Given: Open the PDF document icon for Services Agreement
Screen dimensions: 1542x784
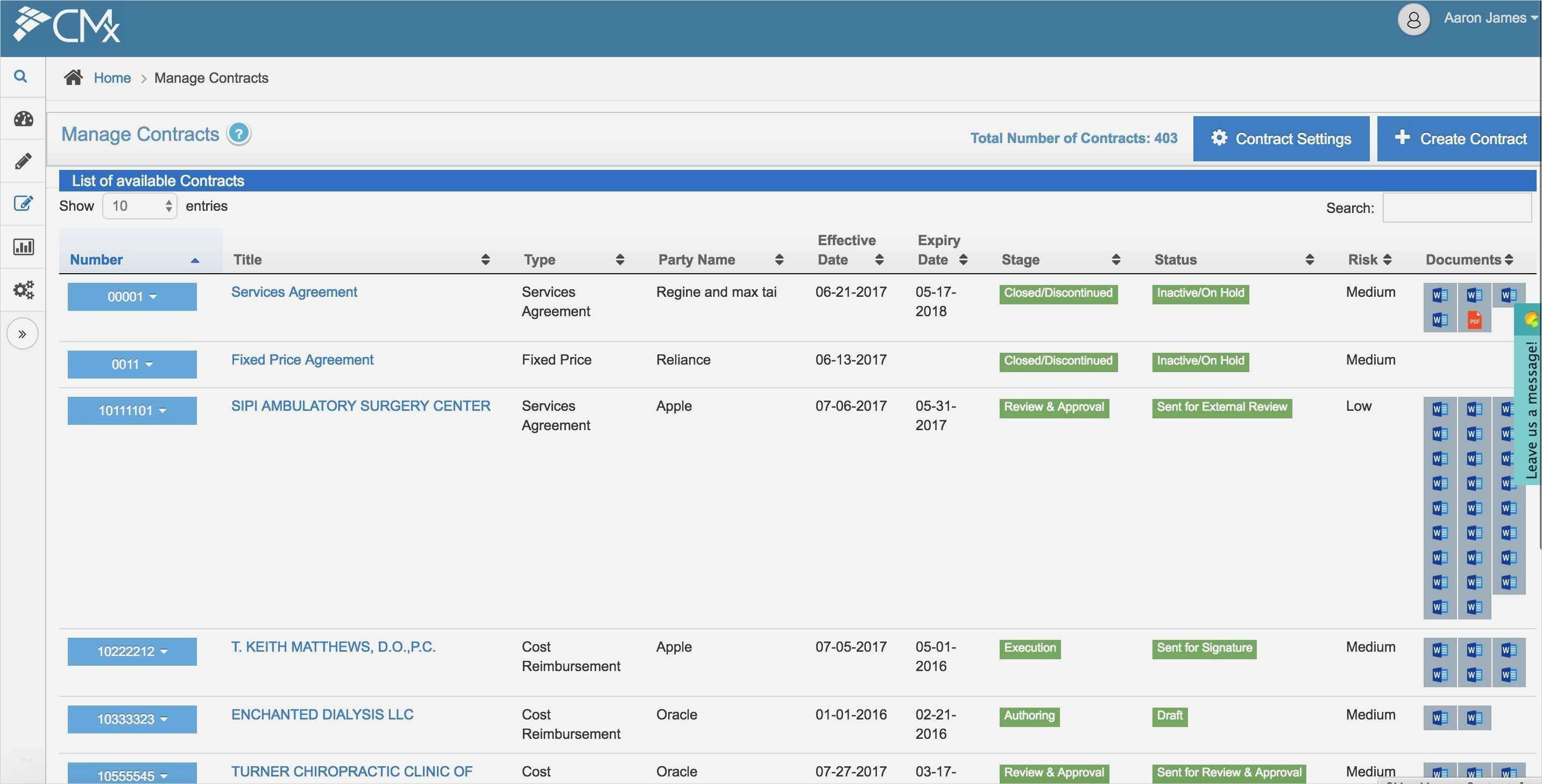Looking at the screenshot, I should pyautogui.click(x=1474, y=319).
